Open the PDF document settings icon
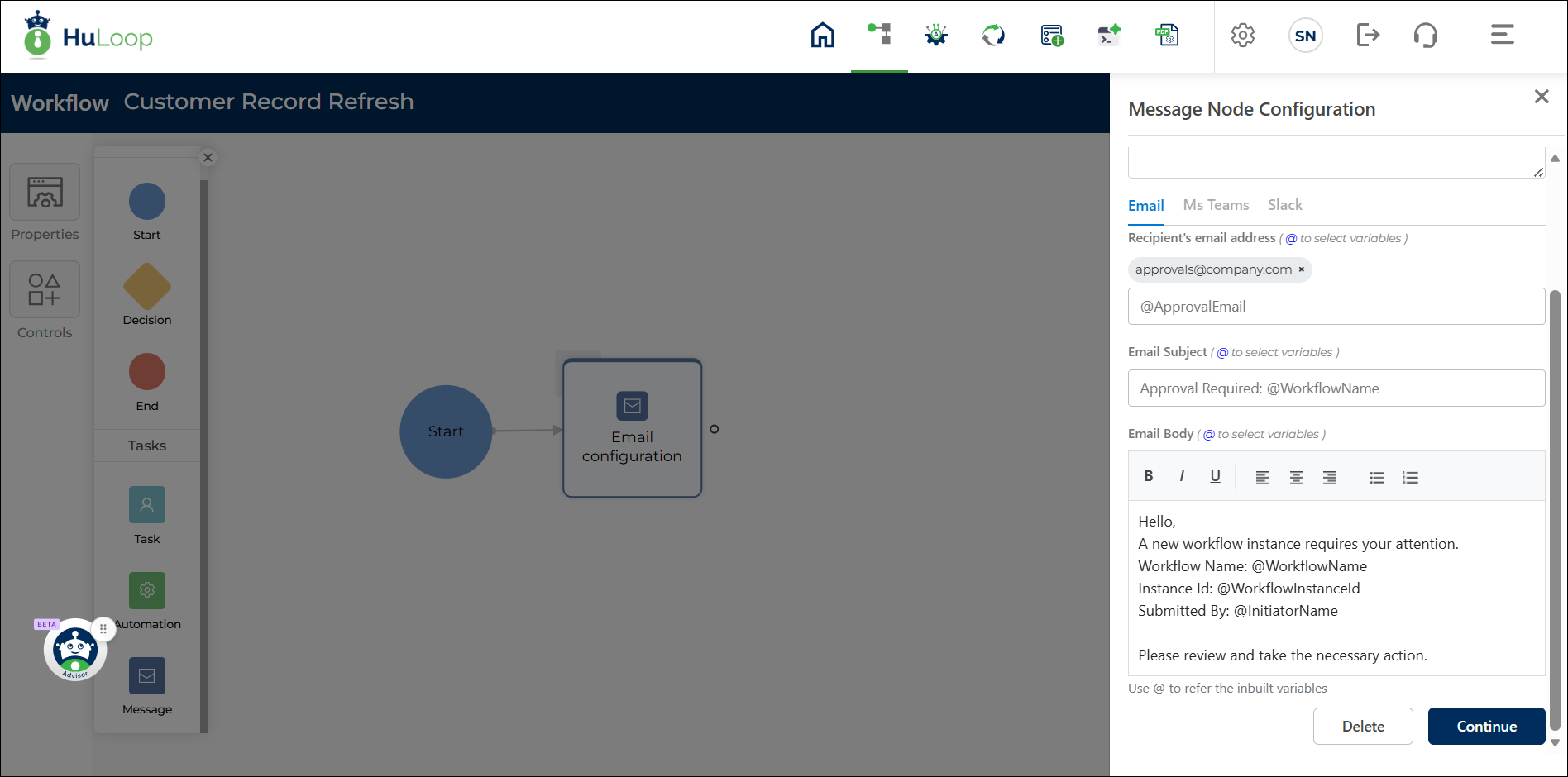Screen dimensions: 1568x777 1167,35
